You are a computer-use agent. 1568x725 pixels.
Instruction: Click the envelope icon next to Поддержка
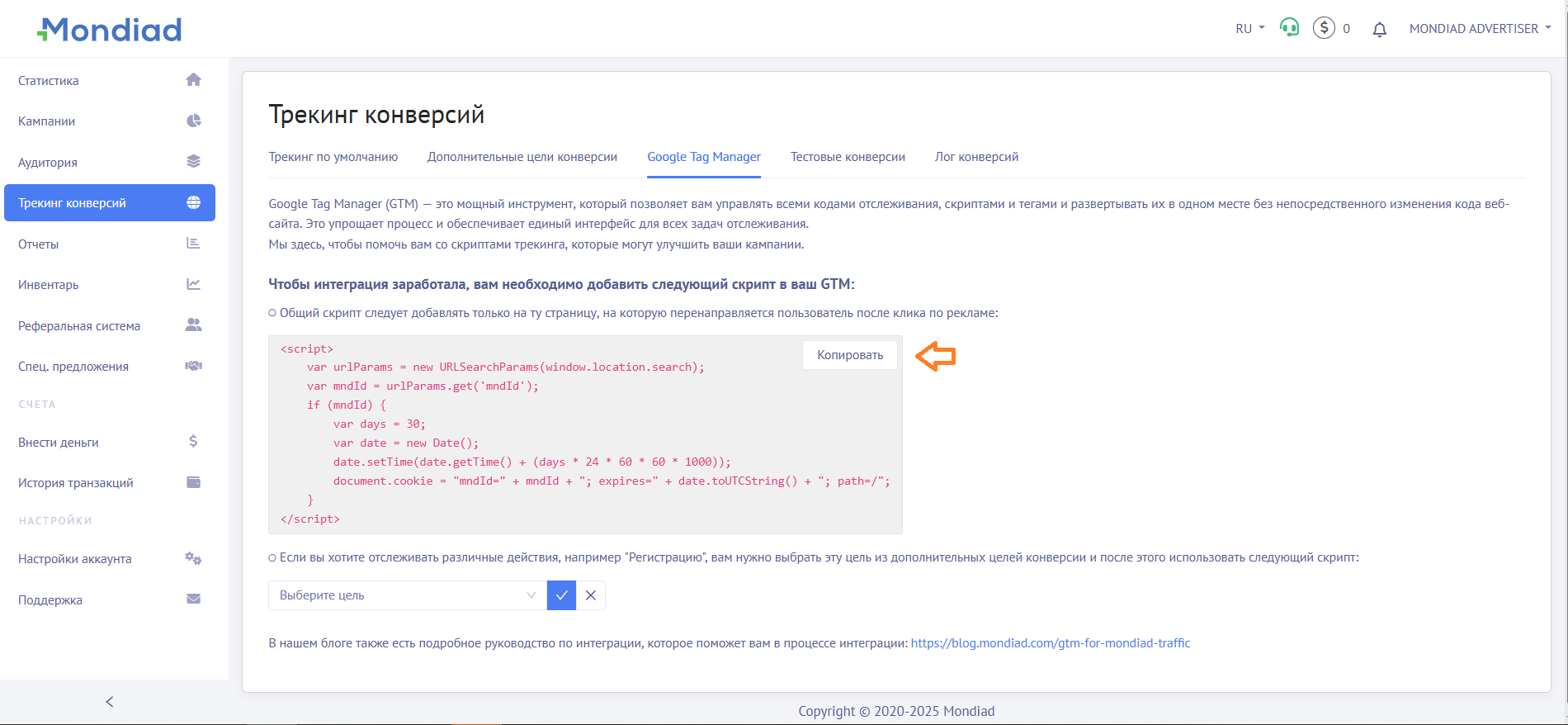pos(193,599)
